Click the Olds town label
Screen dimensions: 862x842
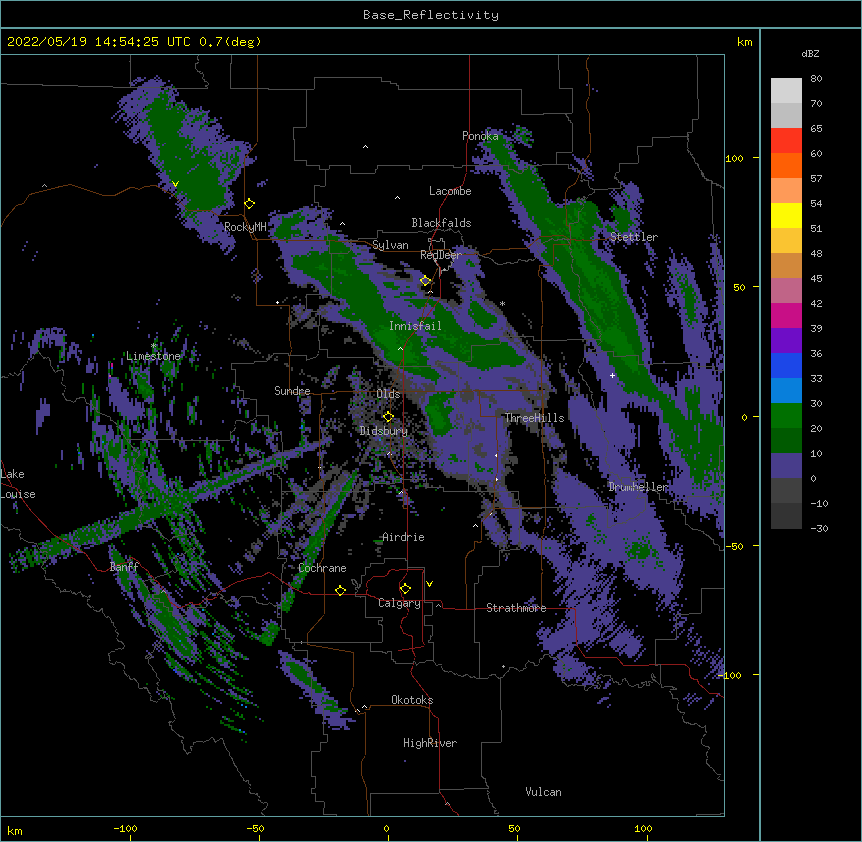tap(388, 394)
